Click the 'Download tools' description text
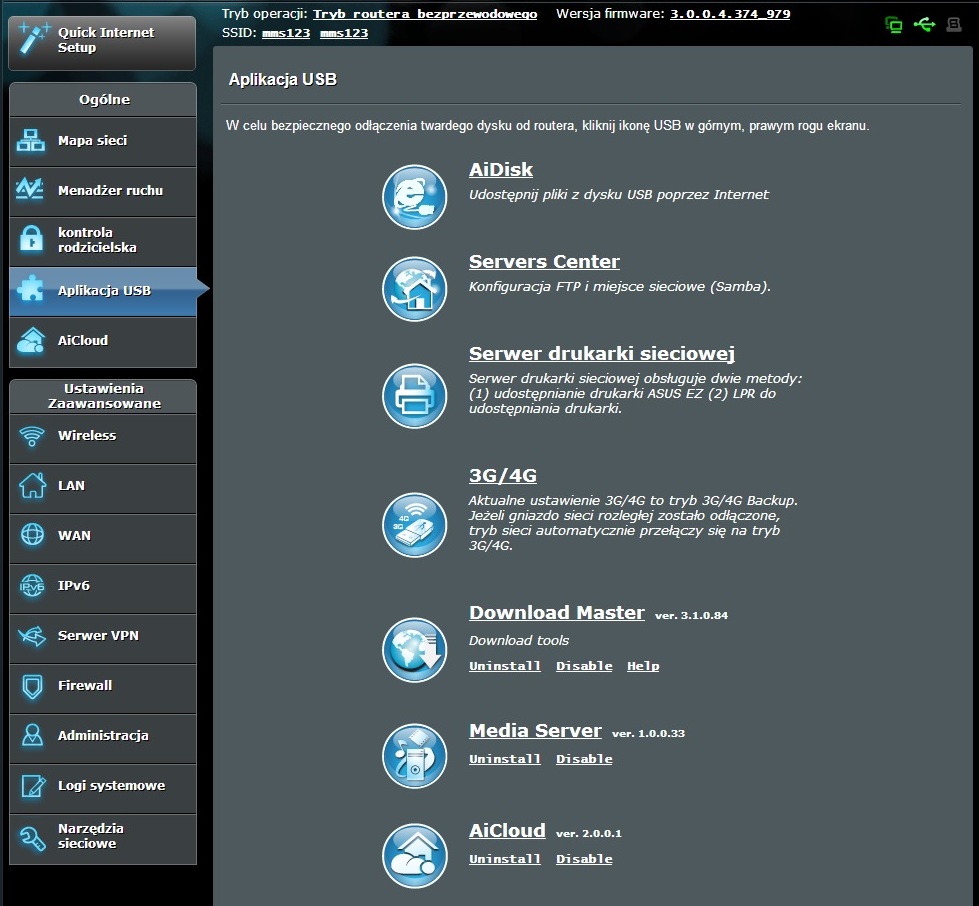The image size is (979, 906). 519,640
